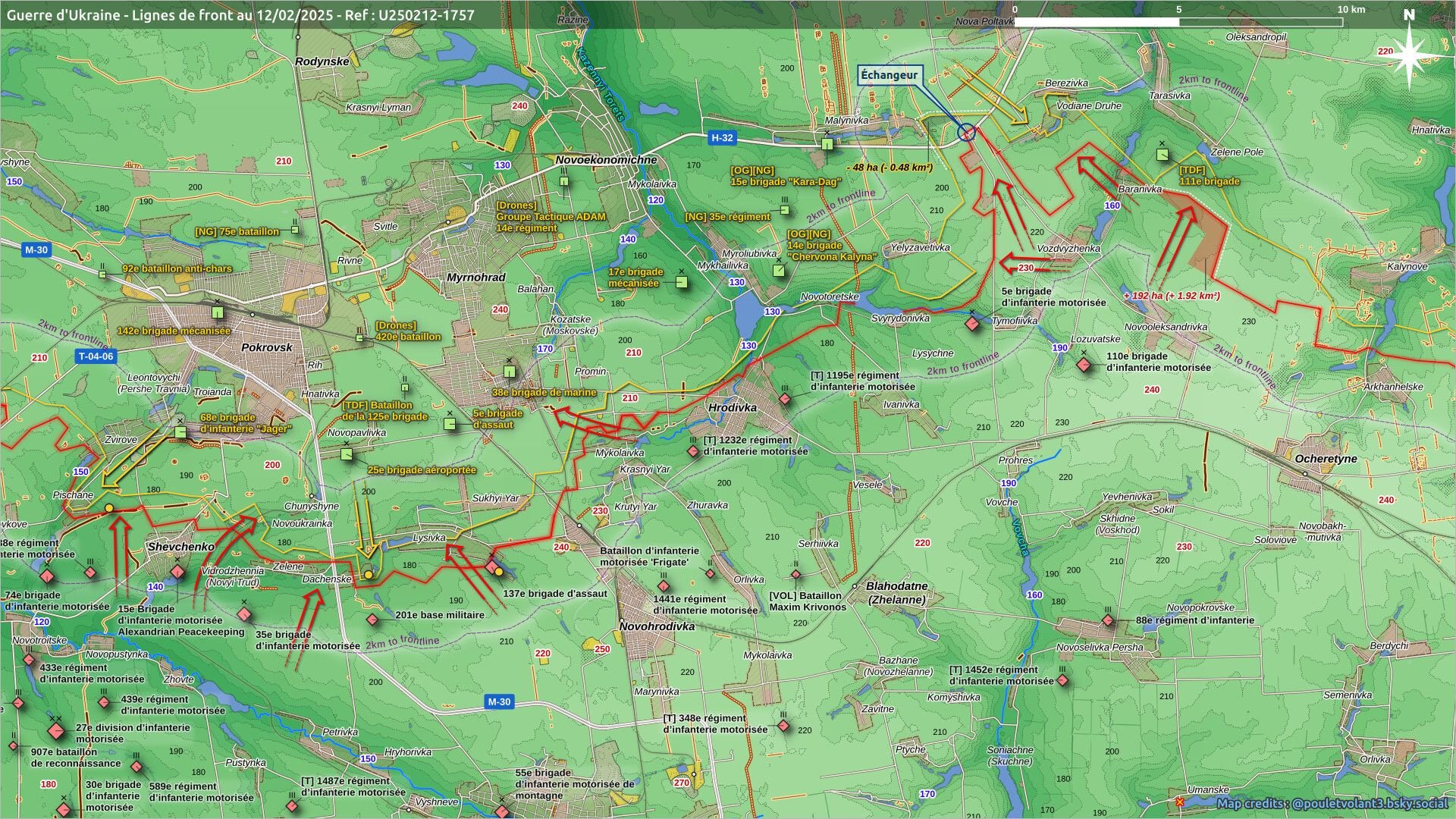Select the 38e brigade de marine marker
The height and width of the screenshot is (819, 1456).
(x=510, y=372)
